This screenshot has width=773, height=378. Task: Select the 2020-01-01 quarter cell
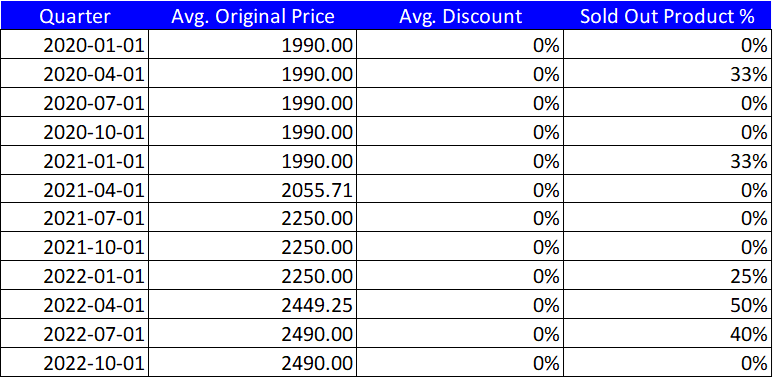click(74, 45)
